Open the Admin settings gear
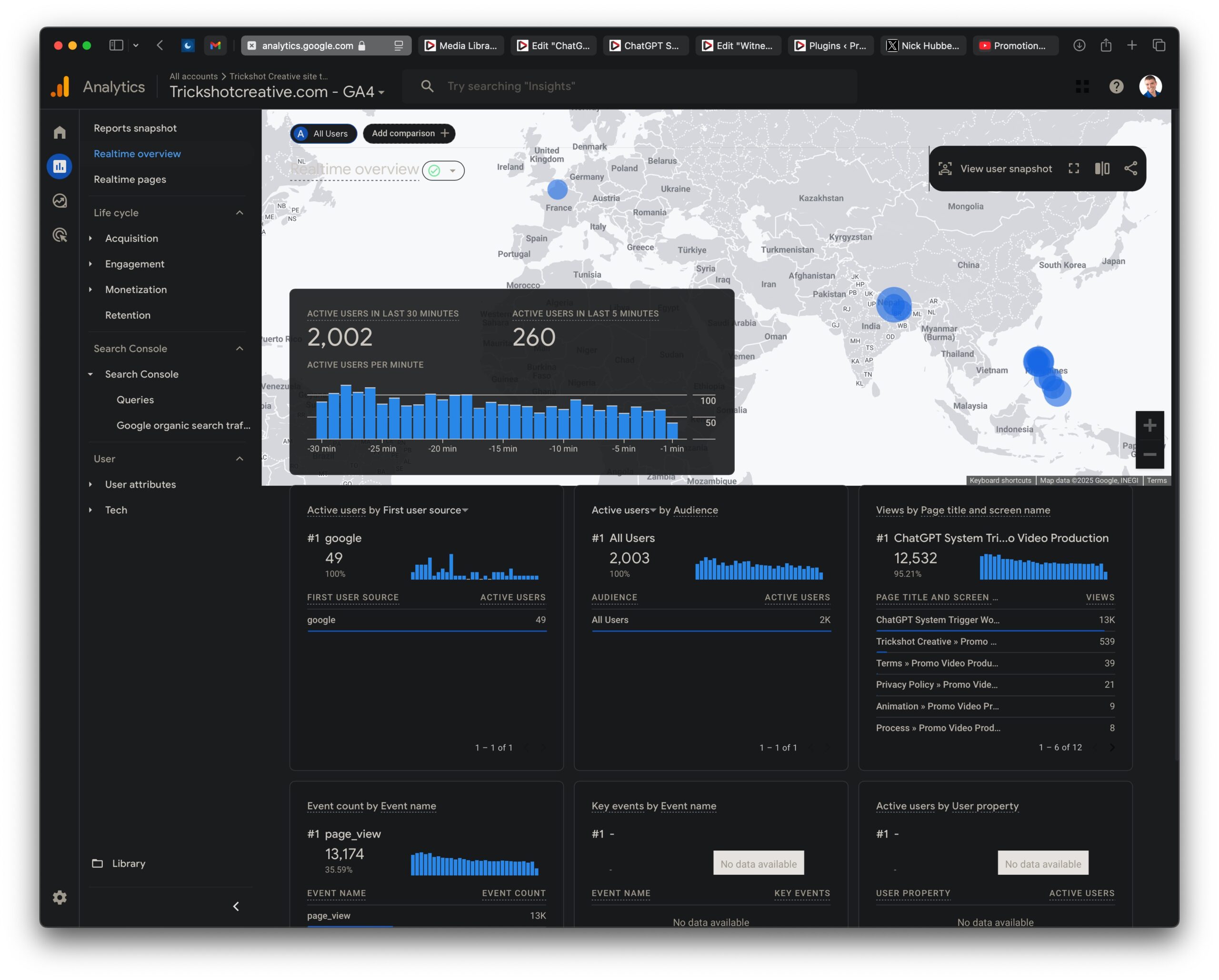Screen dimensions: 1219x980 pyautogui.click(x=60, y=898)
